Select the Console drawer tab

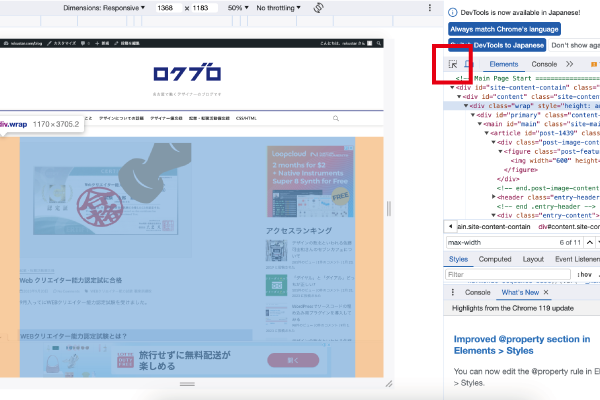[478, 292]
